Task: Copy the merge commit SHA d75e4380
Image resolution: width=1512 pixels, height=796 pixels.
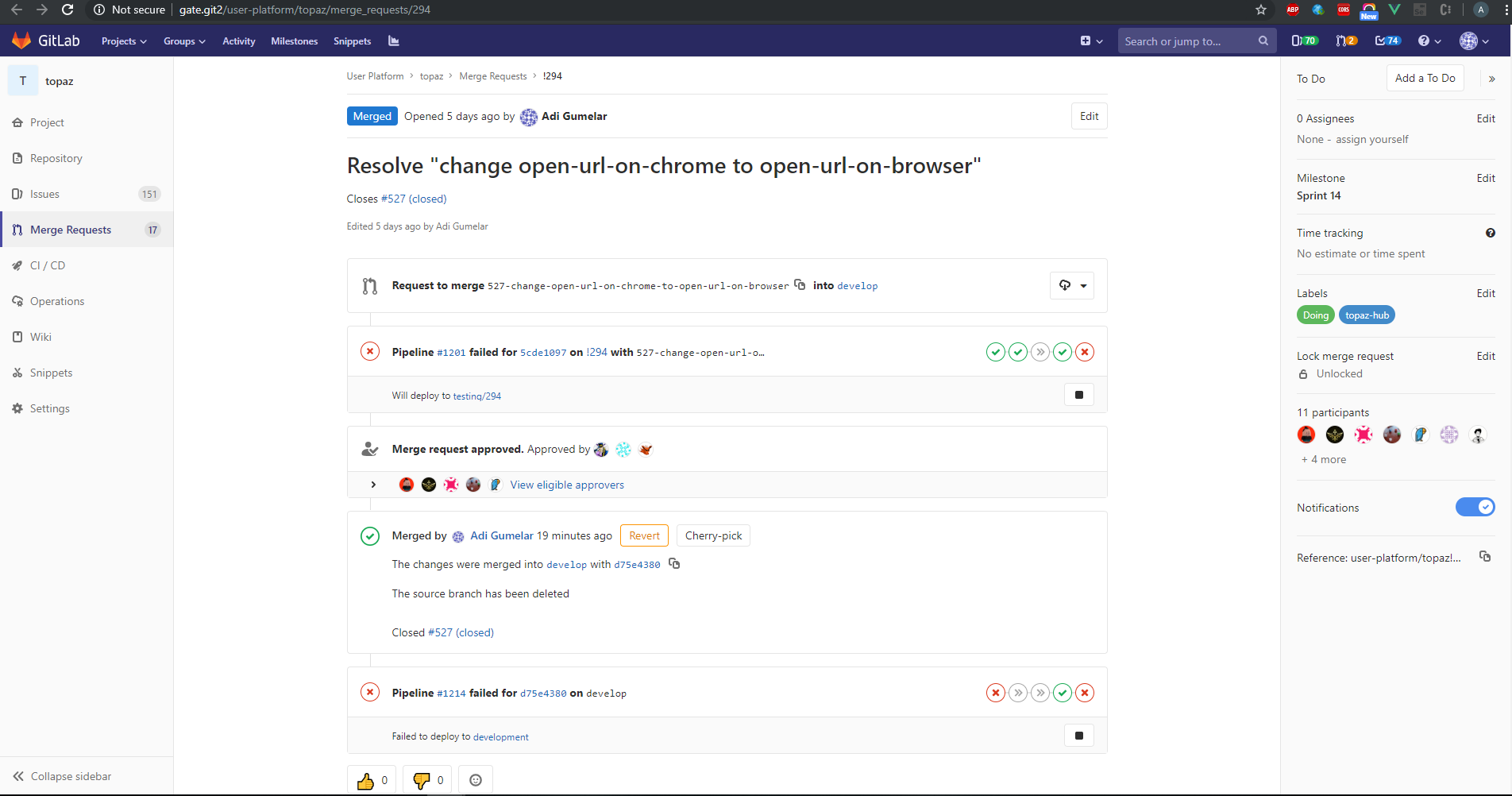Action: click(x=674, y=563)
